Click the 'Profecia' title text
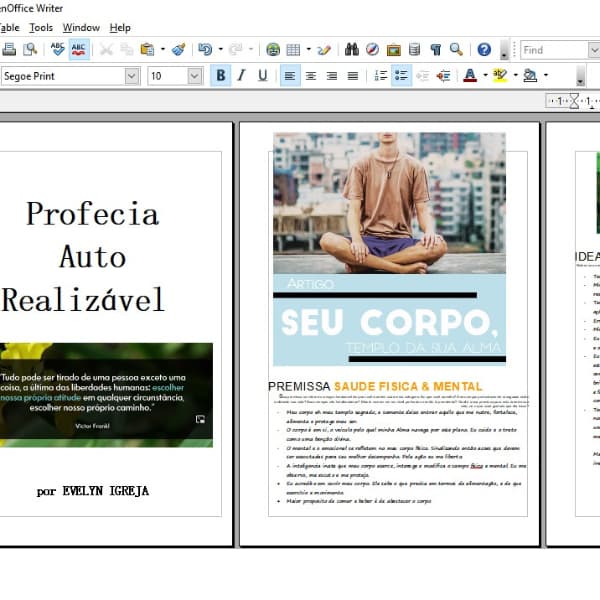Viewport: 600px width, 600px height. click(x=92, y=214)
